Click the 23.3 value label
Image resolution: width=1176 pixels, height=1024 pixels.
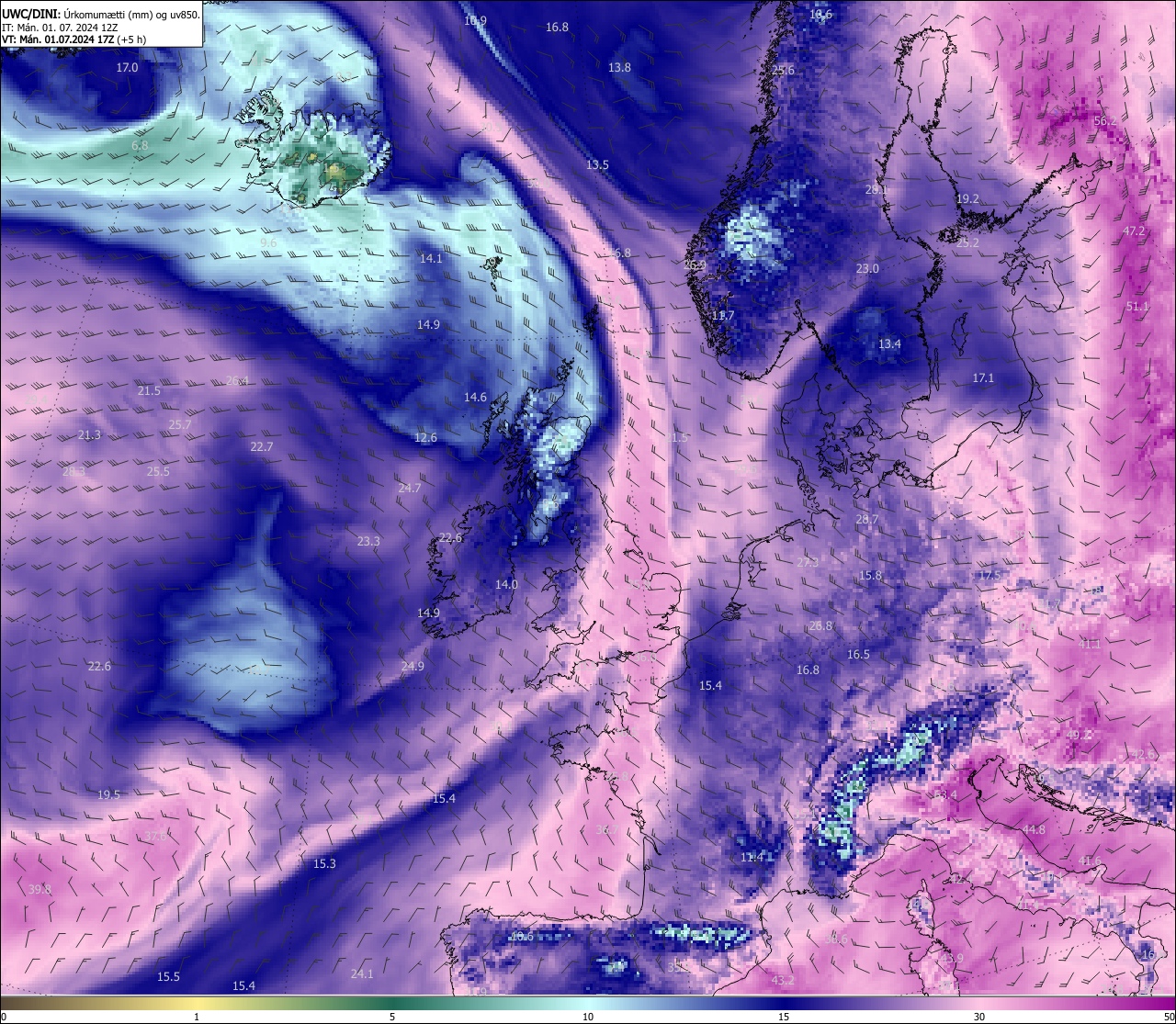click(368, 542)
